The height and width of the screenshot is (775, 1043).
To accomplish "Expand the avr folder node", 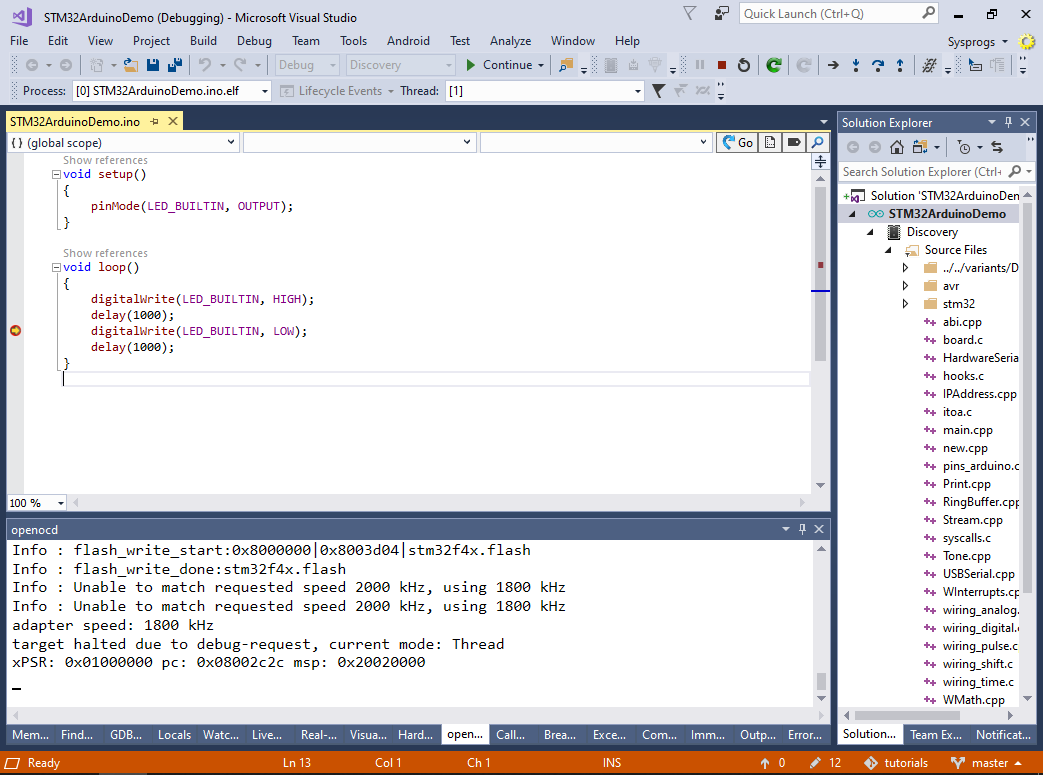I will (905, 285).
